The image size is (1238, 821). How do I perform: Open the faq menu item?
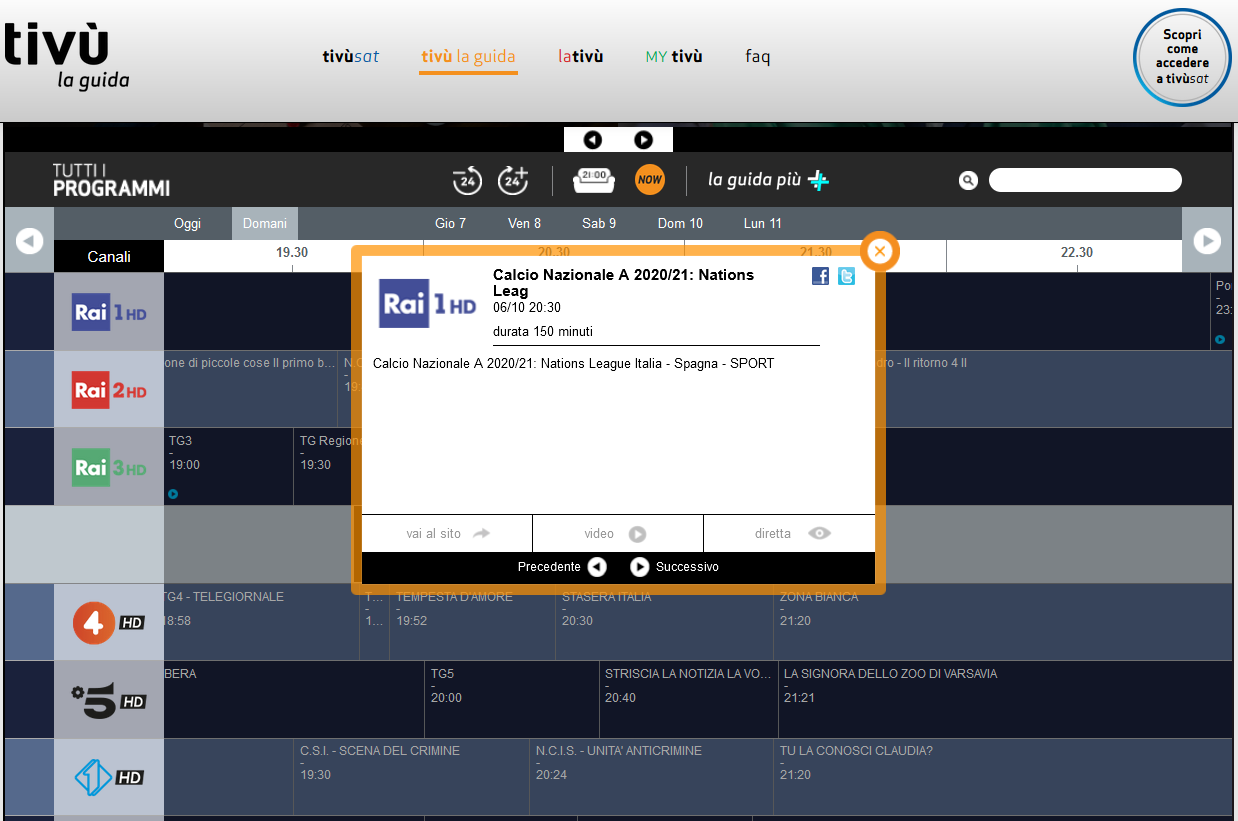pos(758,56)
